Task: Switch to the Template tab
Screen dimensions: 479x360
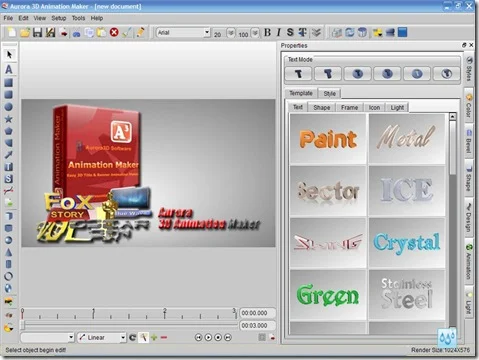Action: click(x=301, y=93)
